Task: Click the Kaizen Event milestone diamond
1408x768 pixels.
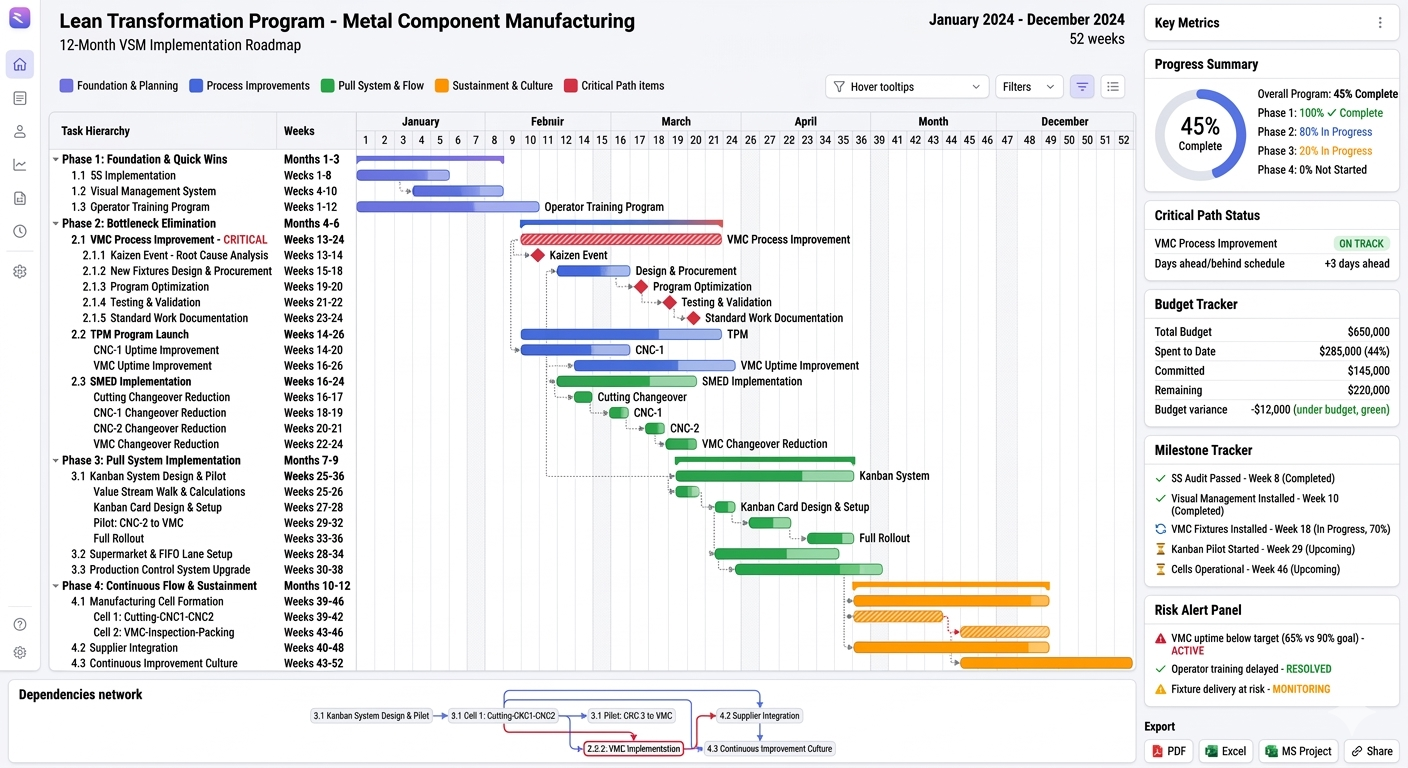Action: [x=538, y=256]
